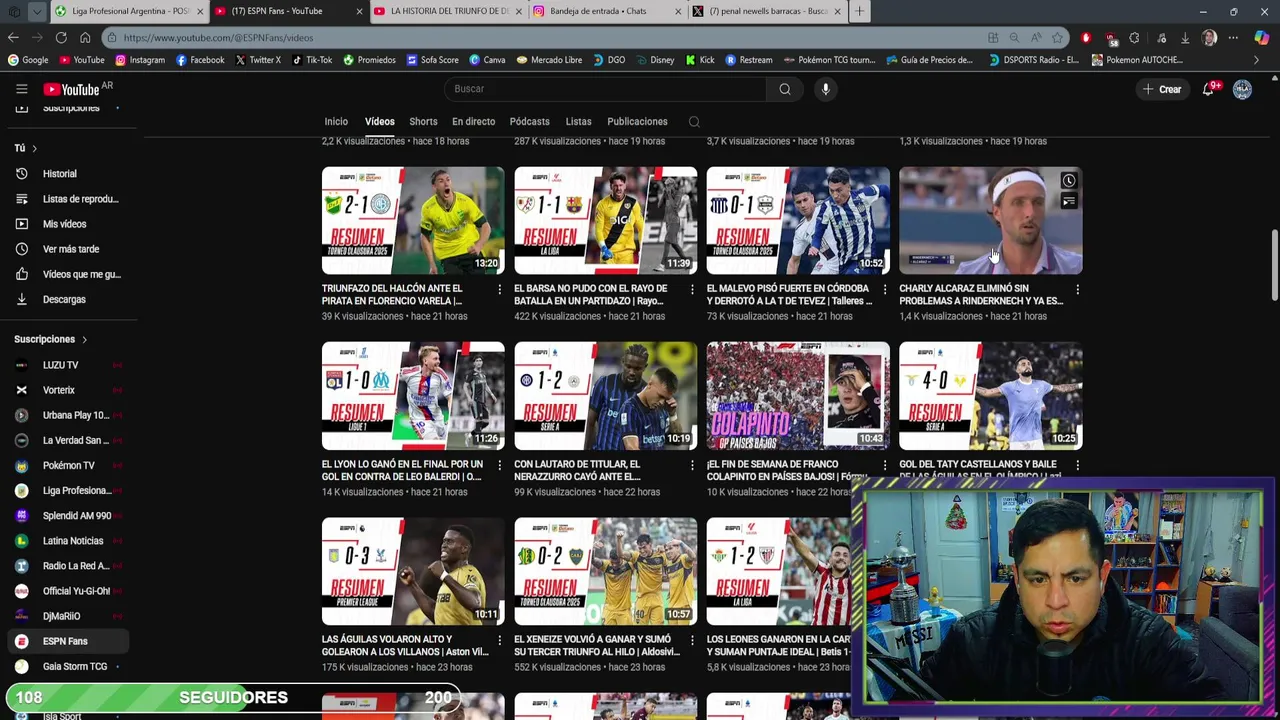Viewport: 1280px width, 720px height.
Task: Open options for Triunfazo del Halcón video
Action: pos(499,290)
